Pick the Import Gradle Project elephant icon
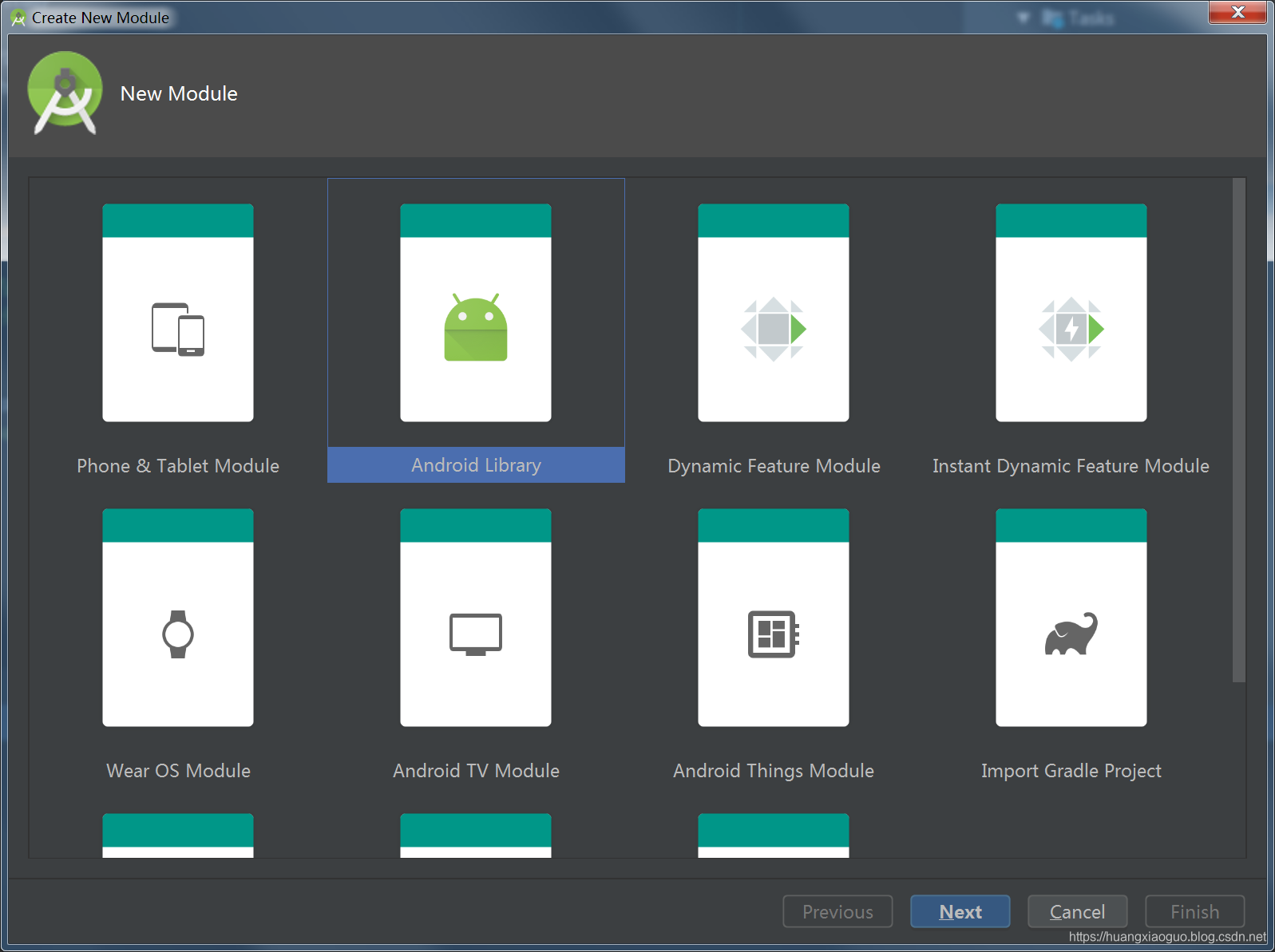 1071,634
